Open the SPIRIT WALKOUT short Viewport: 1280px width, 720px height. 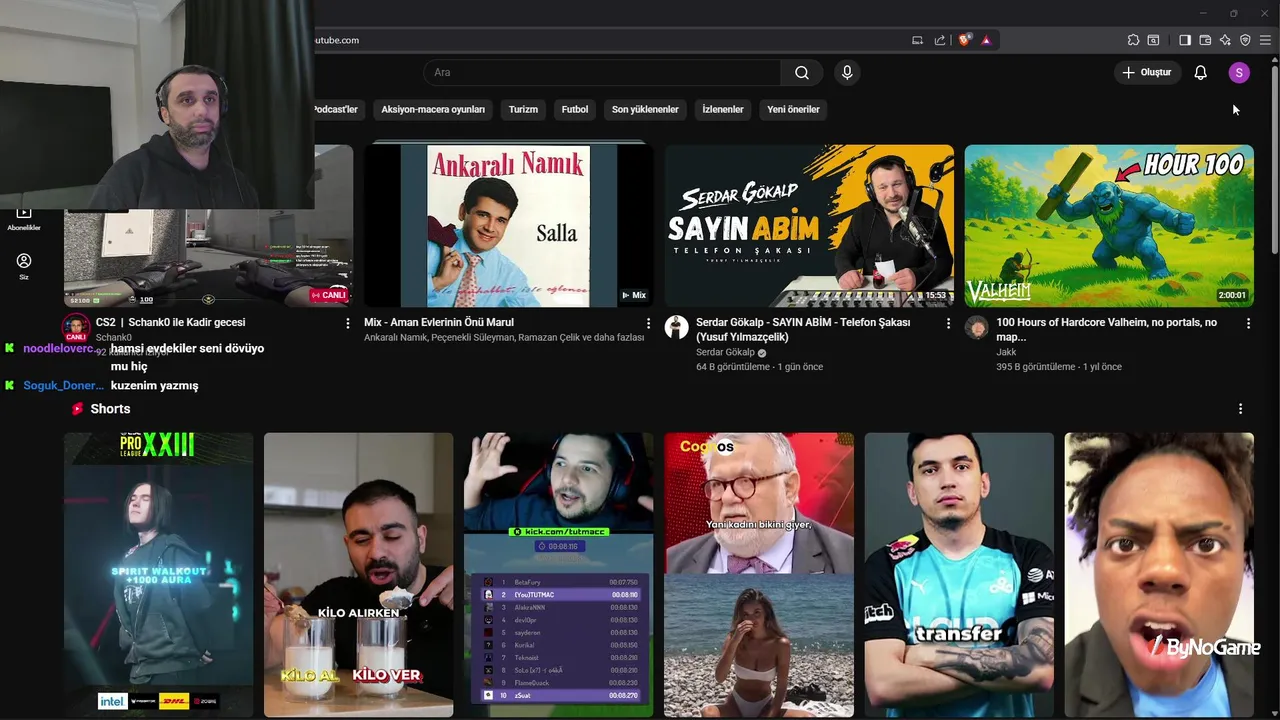pyautogui.click(x=159, y=575)
